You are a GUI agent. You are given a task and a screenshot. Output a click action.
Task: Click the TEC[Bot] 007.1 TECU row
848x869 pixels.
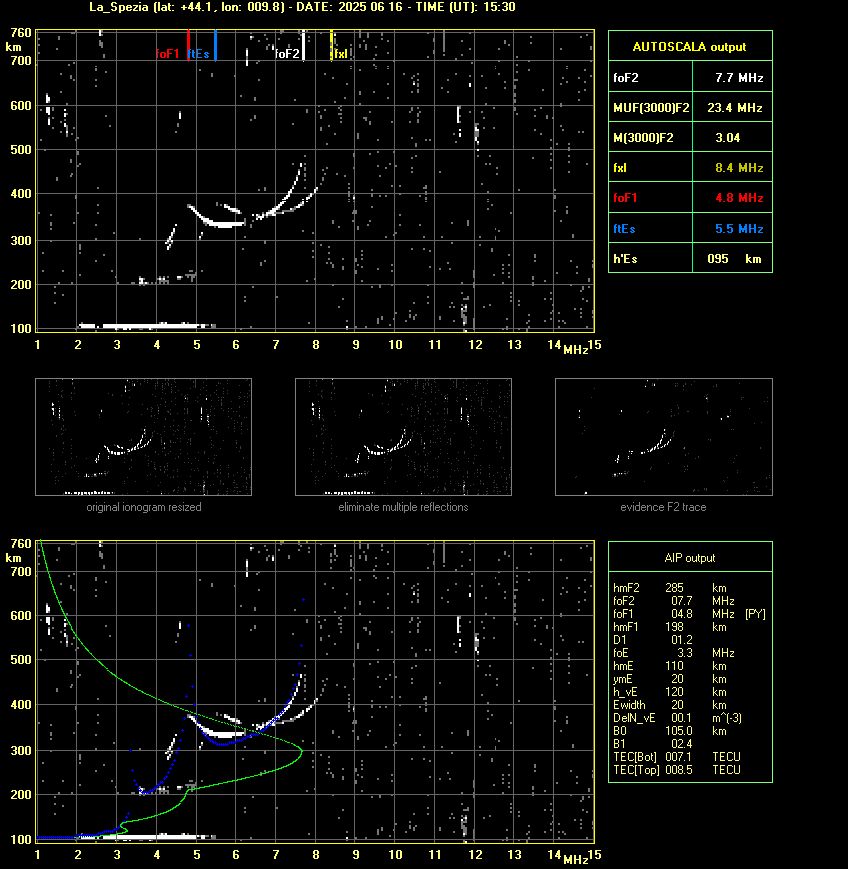coord(677,757)
